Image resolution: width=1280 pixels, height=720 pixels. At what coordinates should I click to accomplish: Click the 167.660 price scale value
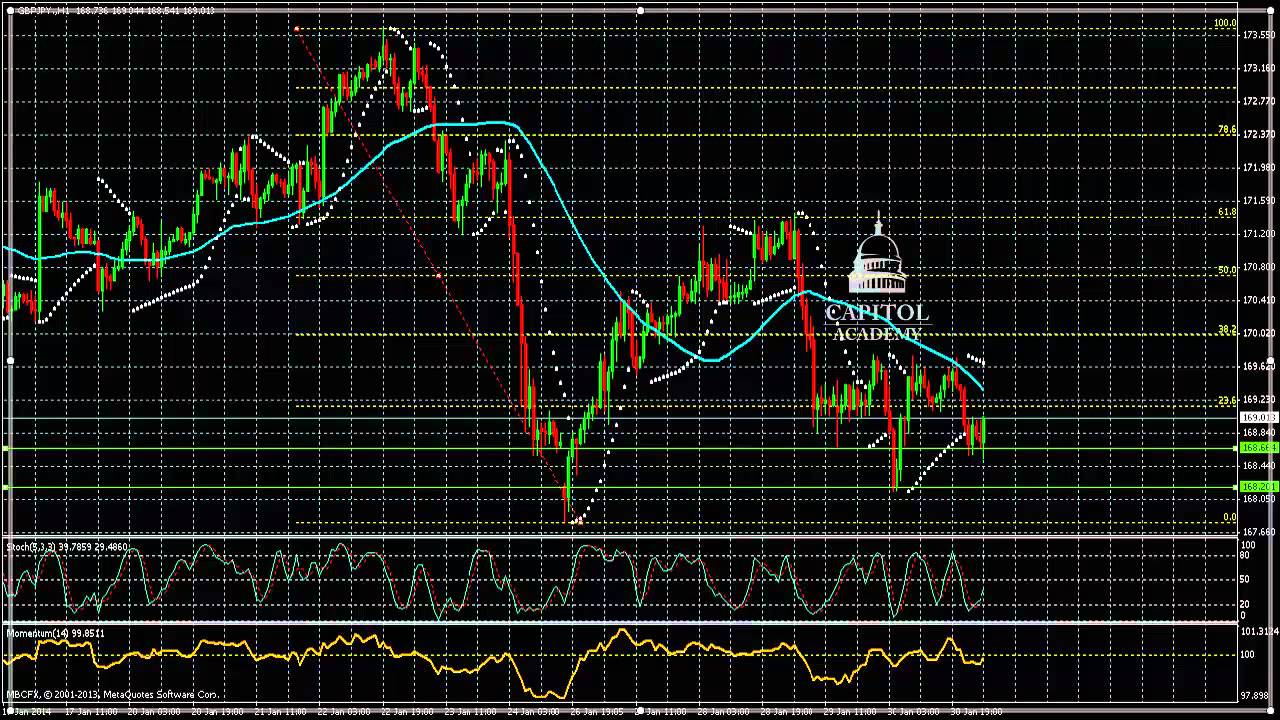pos(1258,531)
